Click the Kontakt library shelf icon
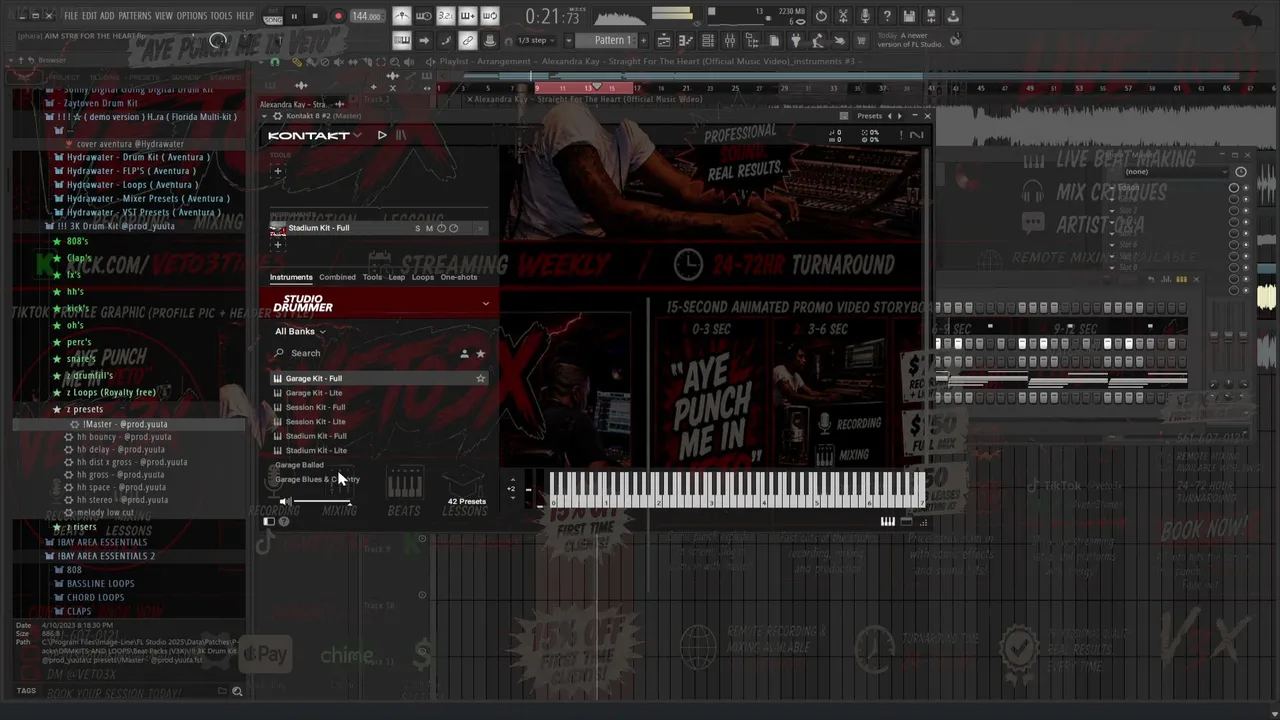This screenshot has height=720, width=1280. tap(400, 135)
